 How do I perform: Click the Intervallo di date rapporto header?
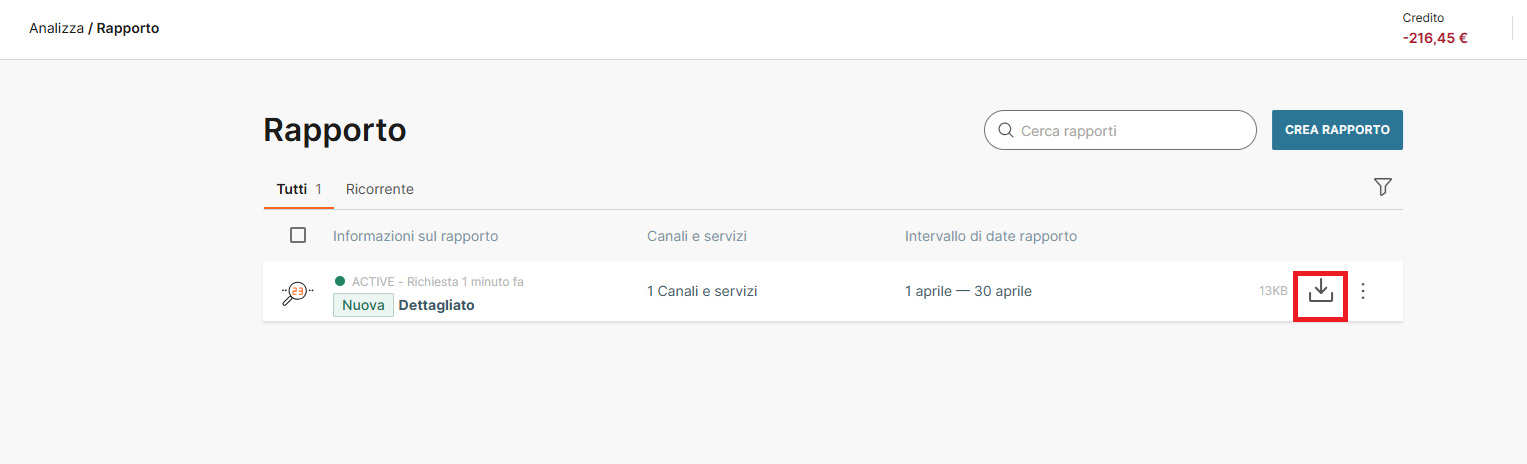[x=990, y=236]
